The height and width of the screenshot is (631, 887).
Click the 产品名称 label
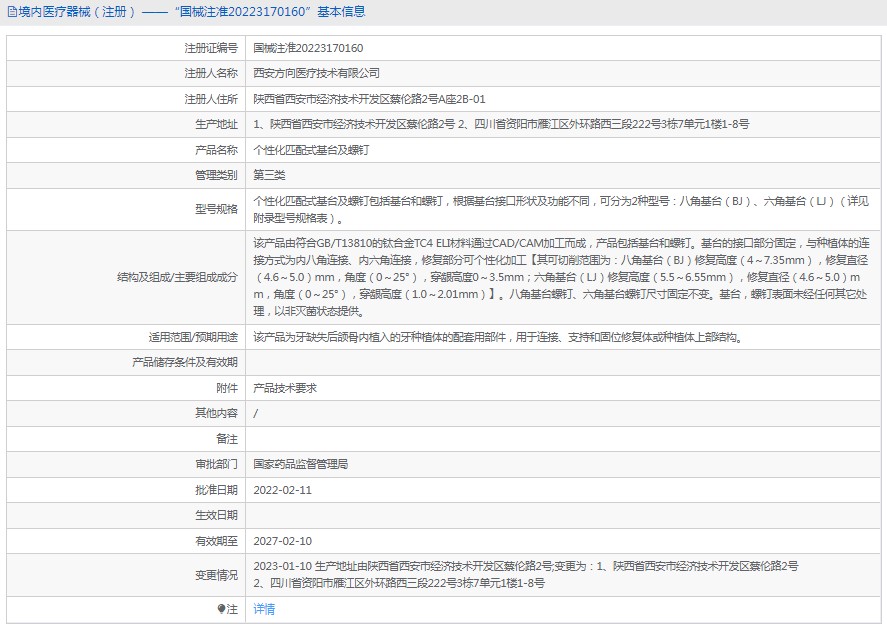[217, 150]
